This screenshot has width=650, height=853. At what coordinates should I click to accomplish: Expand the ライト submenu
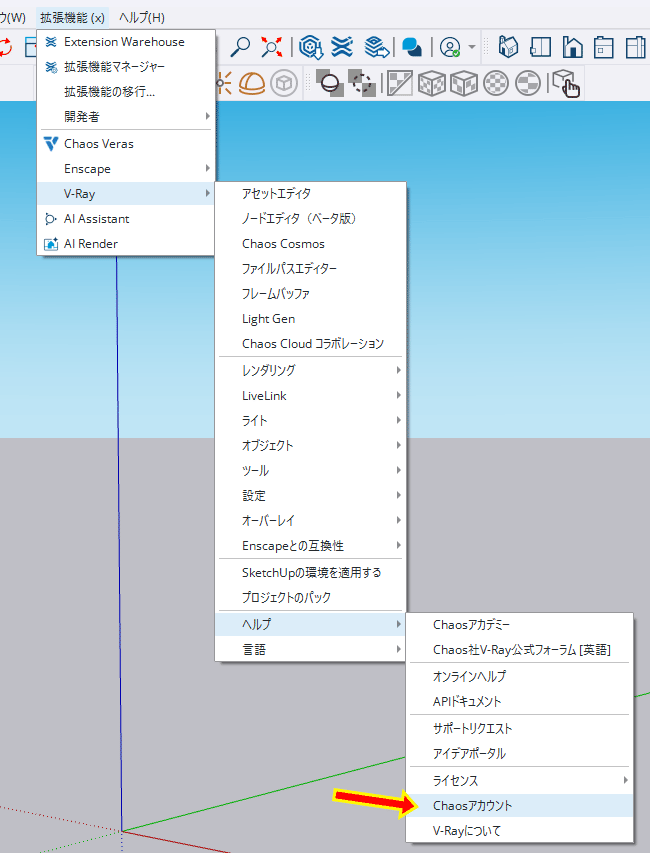tap(311, 421)
